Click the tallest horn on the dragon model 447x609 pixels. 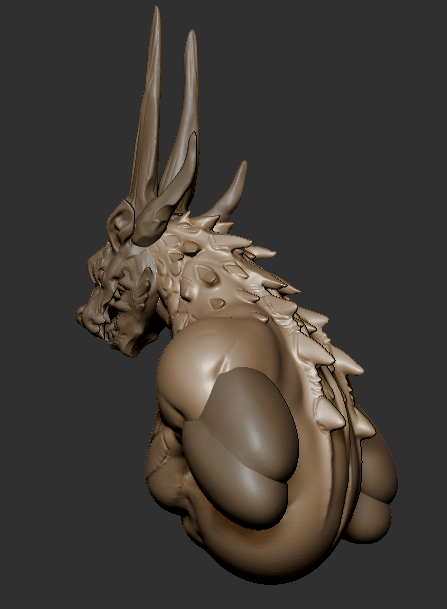click(x=147, y=109)
